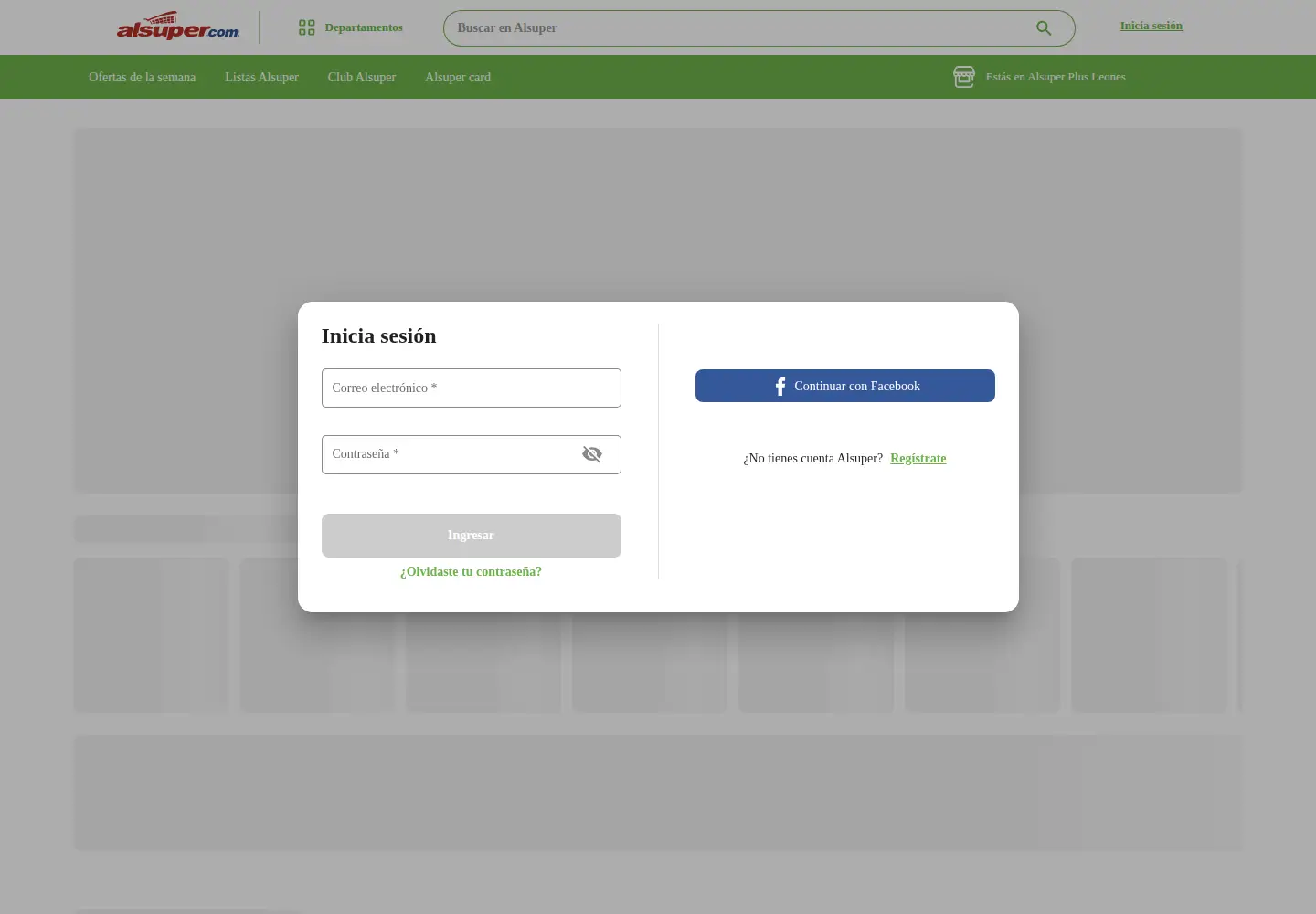Click the Ingresar button
This screenshot has width=1316, height=914.
[x=472, y=536]
